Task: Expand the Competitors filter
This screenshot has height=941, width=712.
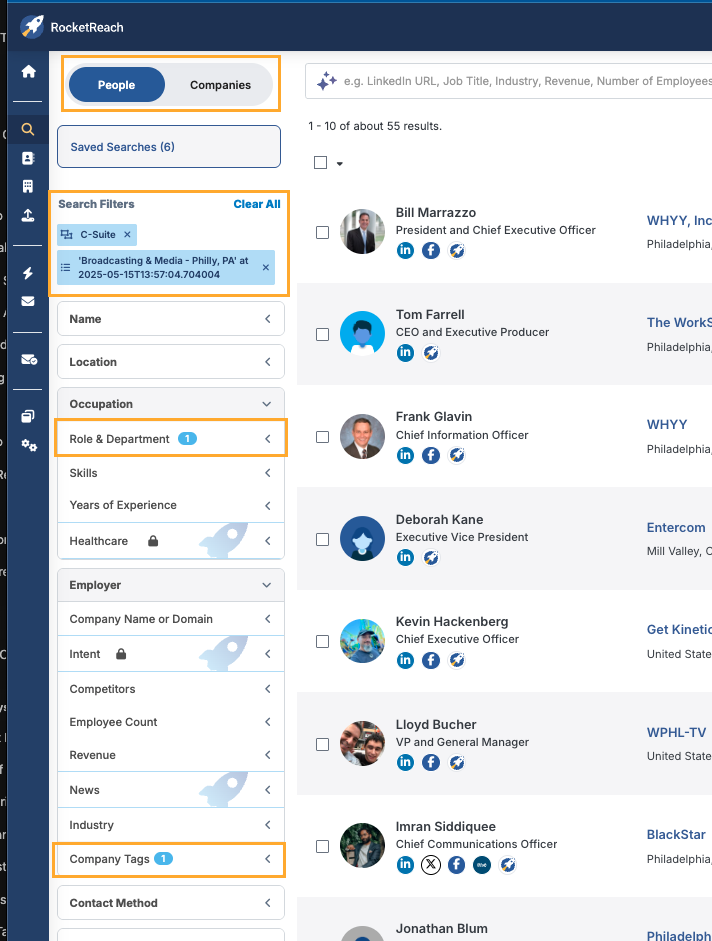Action: coord(171,689)
